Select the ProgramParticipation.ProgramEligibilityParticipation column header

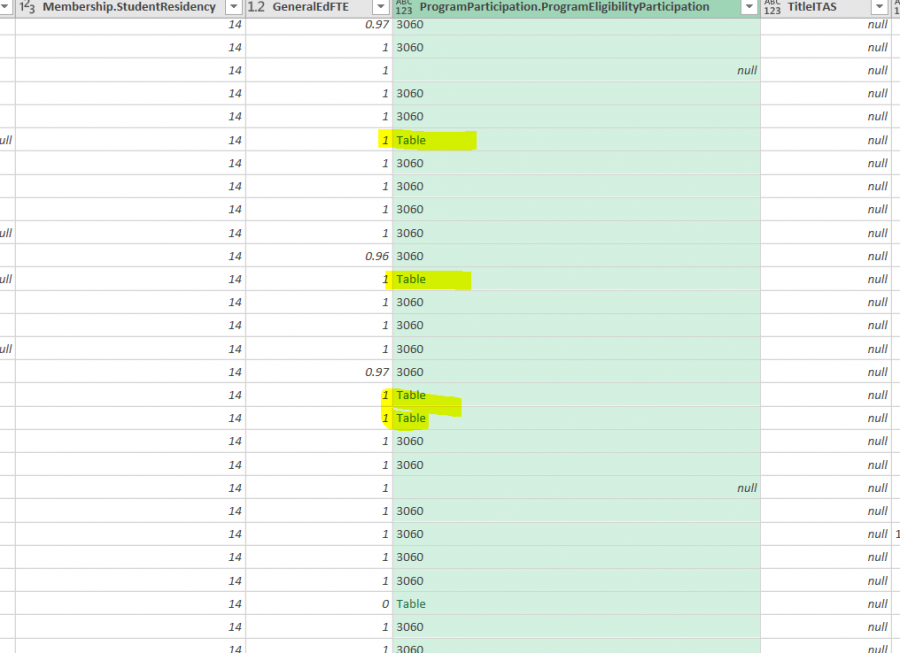(576, 7)
